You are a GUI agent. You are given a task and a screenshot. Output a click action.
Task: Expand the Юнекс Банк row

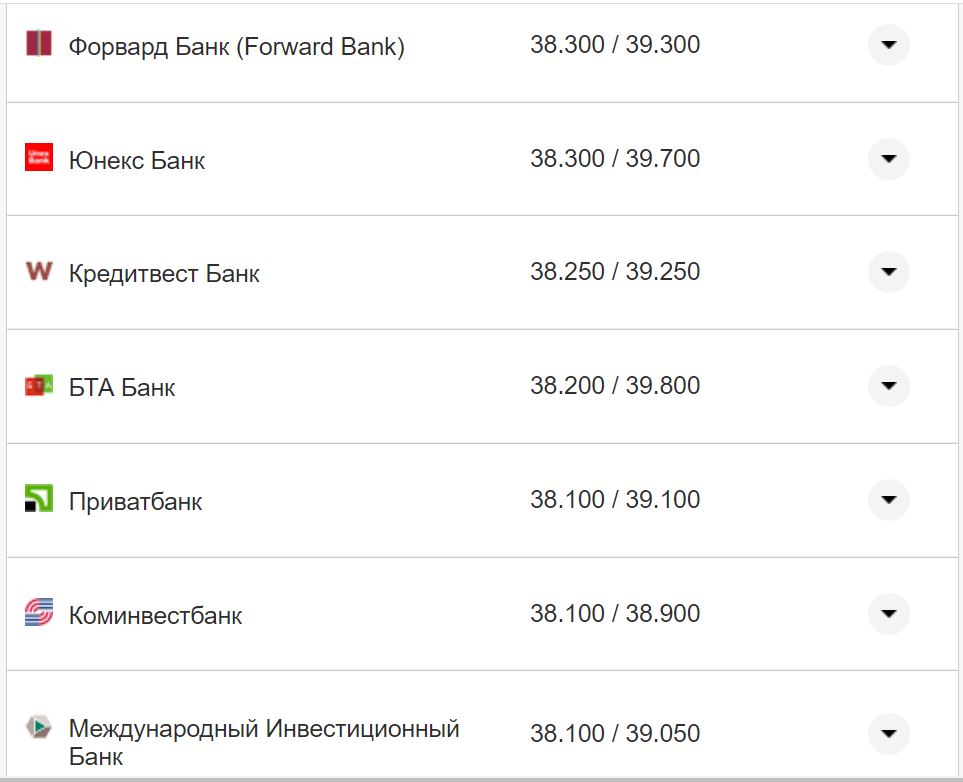888,158
